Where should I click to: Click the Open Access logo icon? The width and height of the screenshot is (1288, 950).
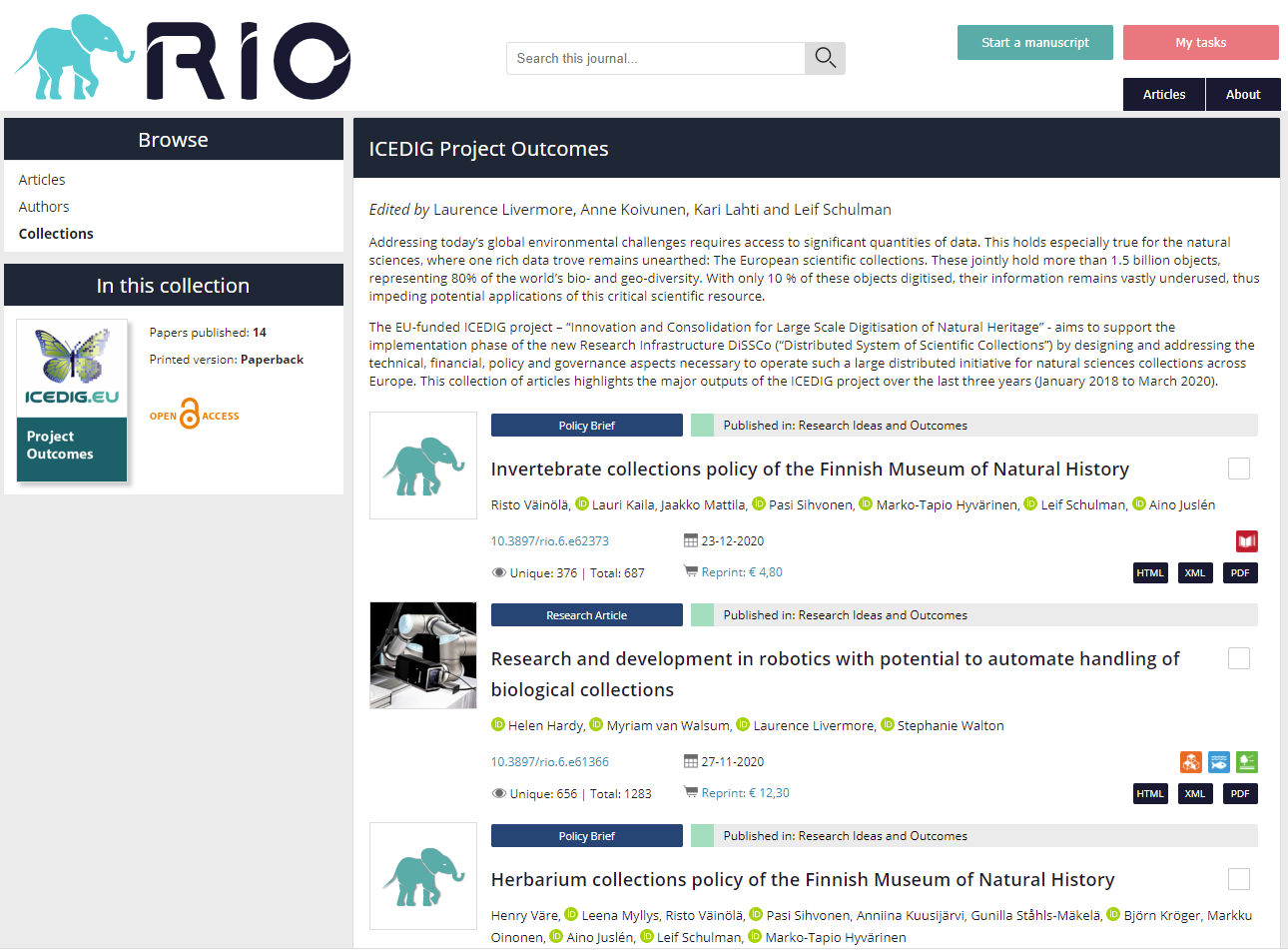pyautogui.click(x=195, y=416)
